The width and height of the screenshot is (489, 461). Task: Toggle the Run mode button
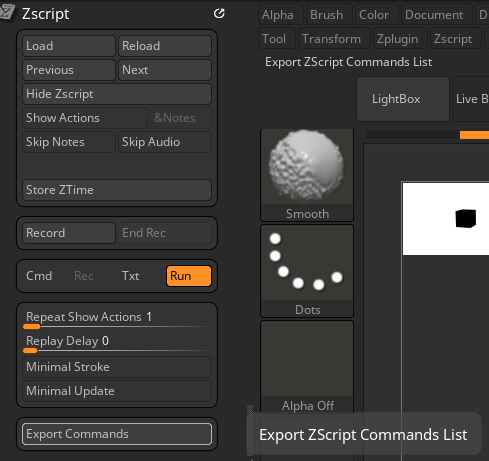tap(189, 276)
